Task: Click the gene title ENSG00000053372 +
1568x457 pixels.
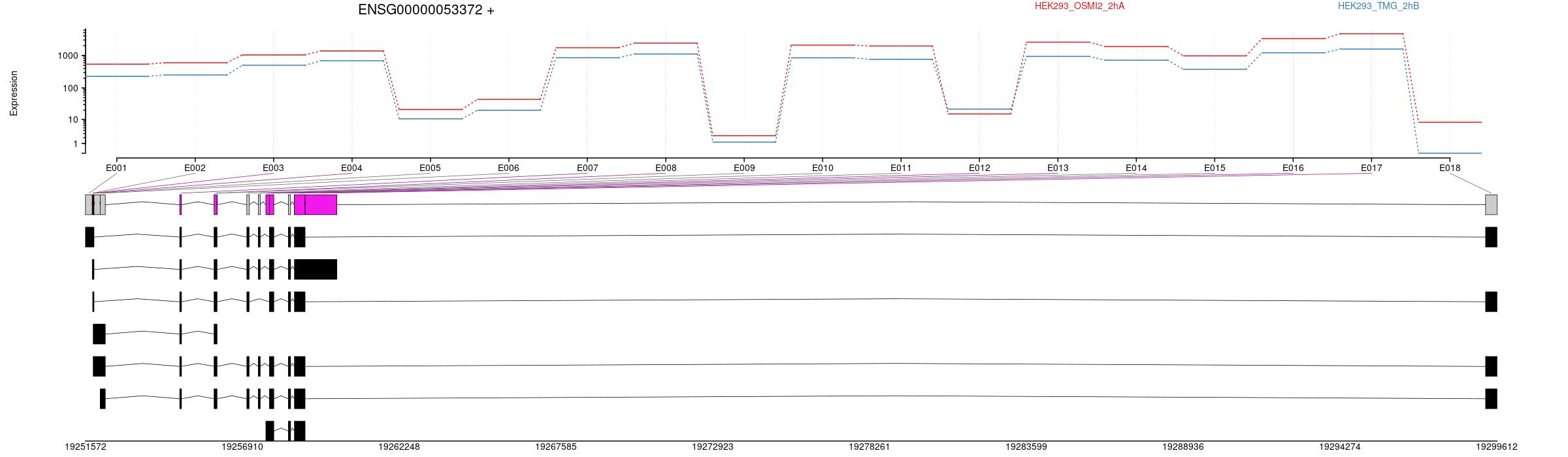Action: (x=426, y=10)
